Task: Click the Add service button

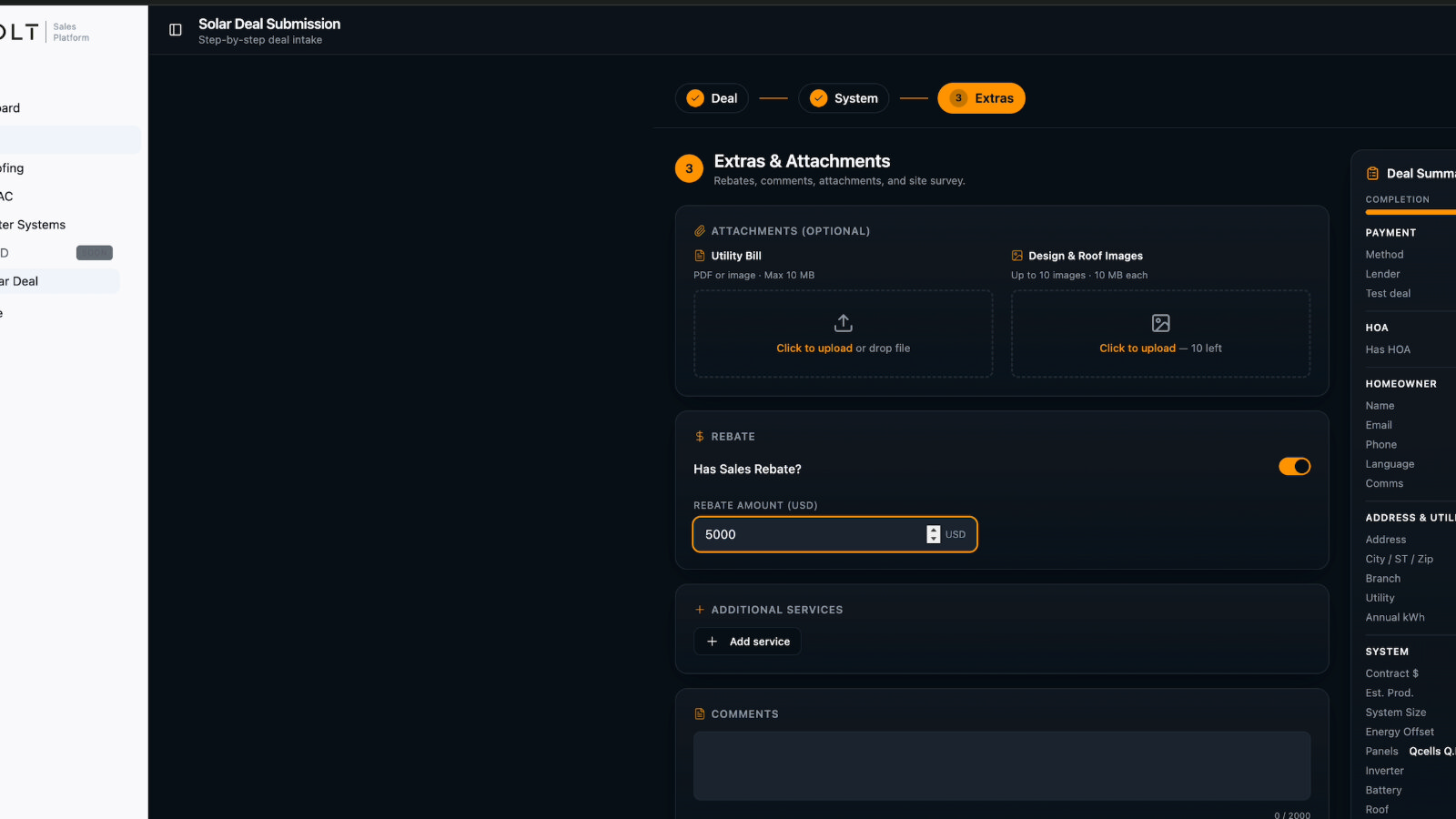Action: tap(747, 642)
